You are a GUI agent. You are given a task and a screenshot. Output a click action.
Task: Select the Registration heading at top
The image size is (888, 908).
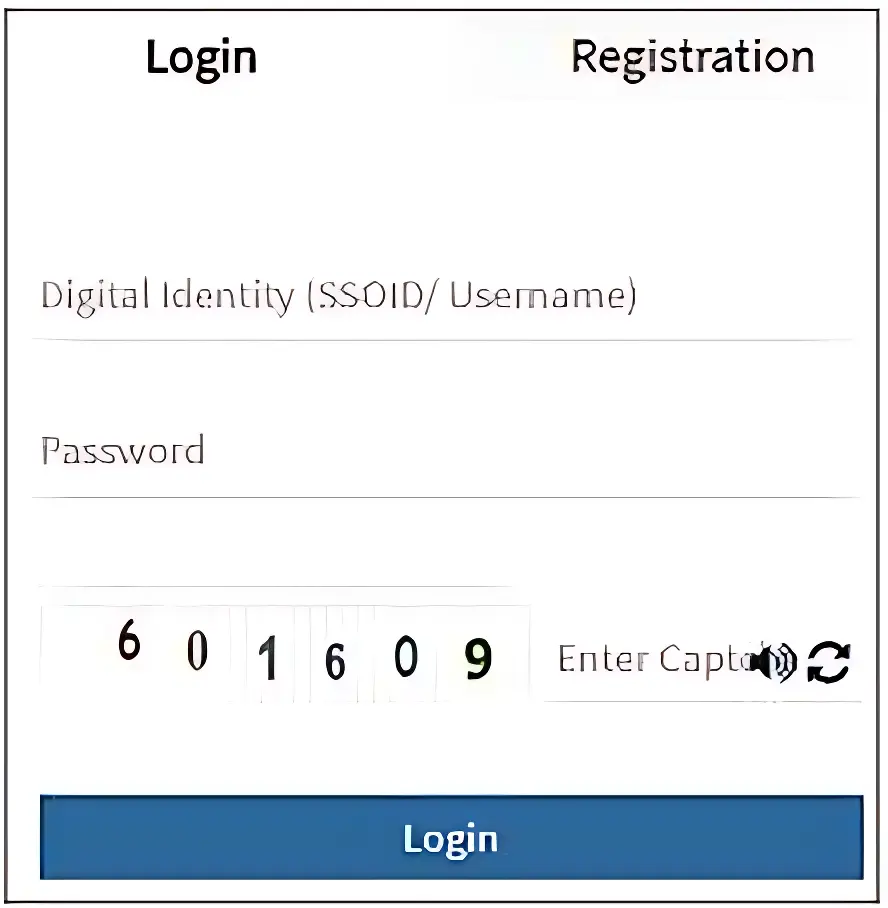pos(692,58)
